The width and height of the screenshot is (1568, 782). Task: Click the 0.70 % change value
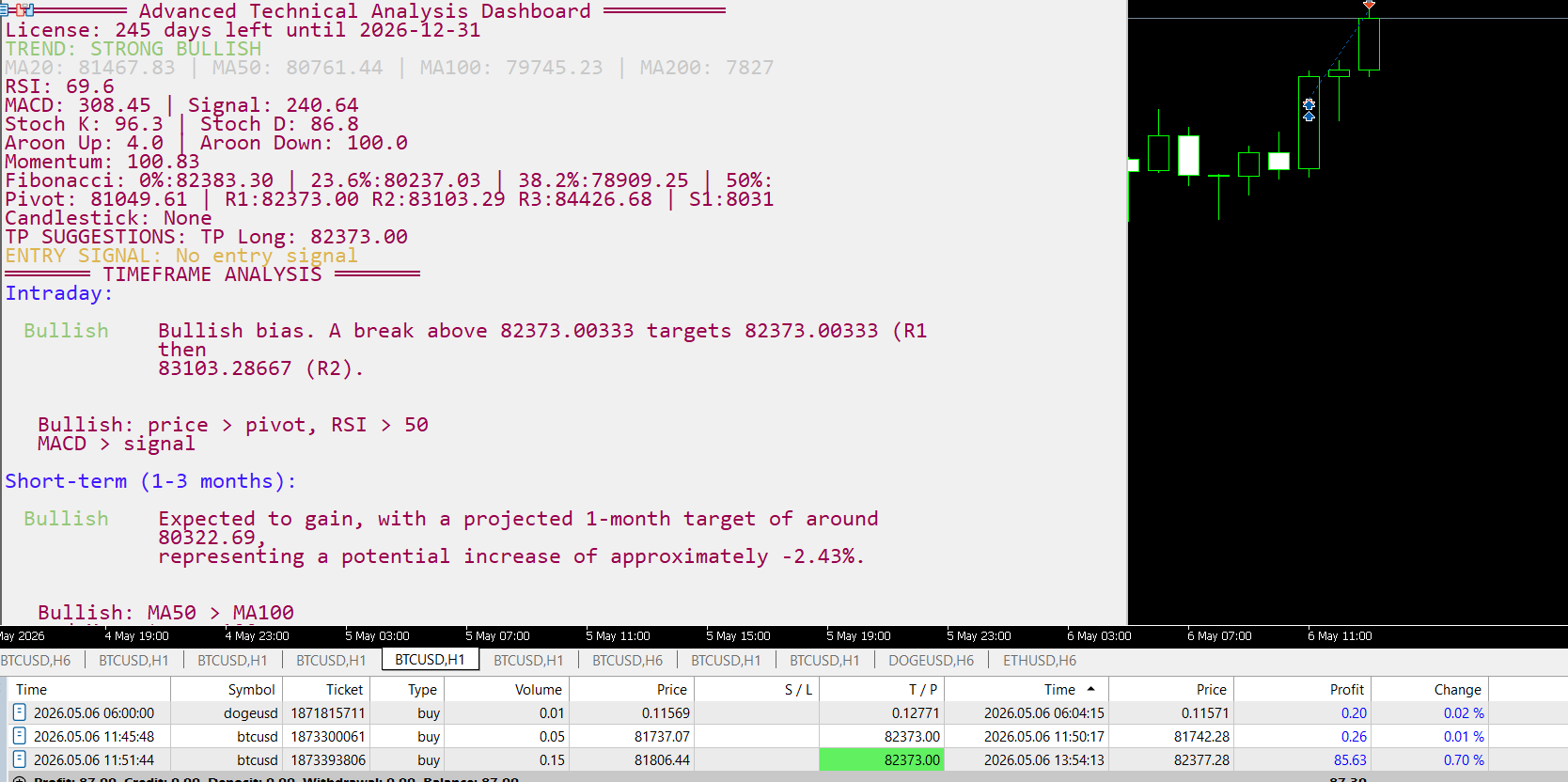click(x=1464, y=759)
